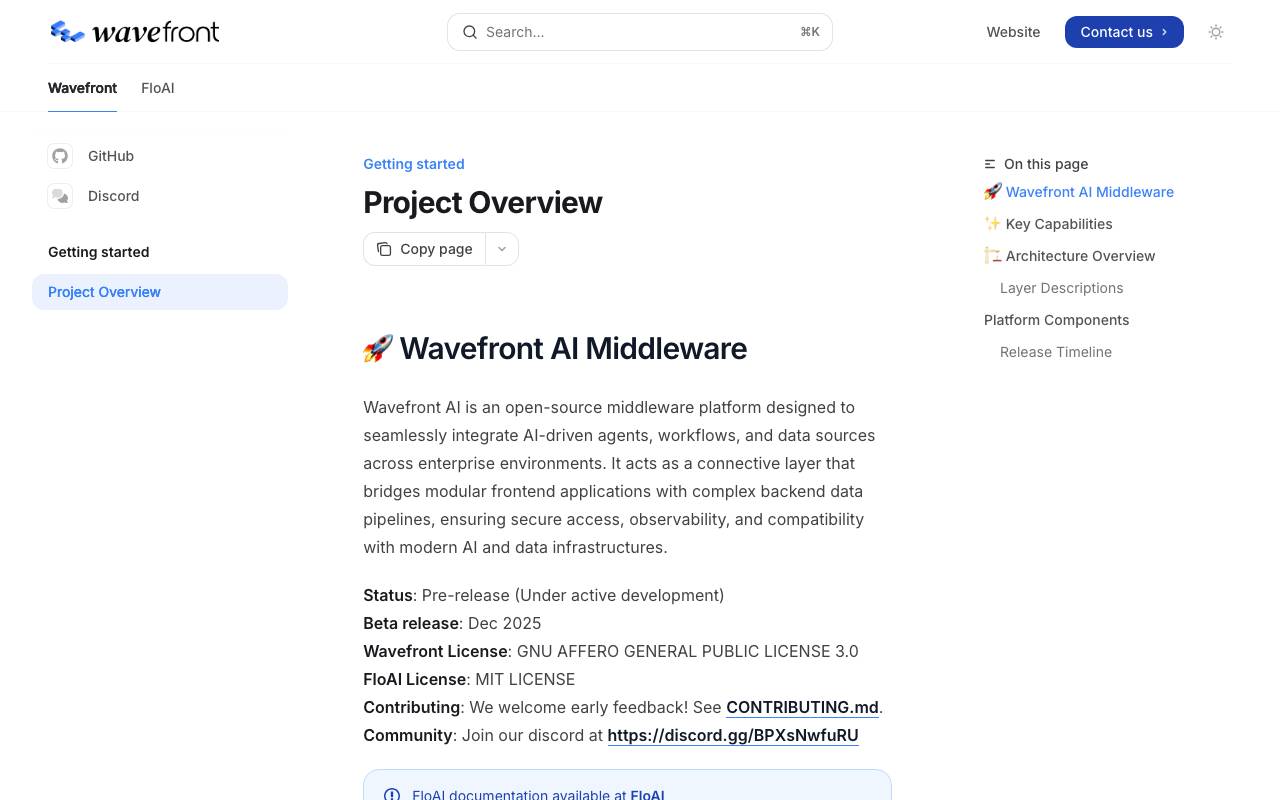Image resolution: width=1280 pixels, height=800 pixels.
Task: Click the Getting started sidebar heading
Action: click(99, 252)
